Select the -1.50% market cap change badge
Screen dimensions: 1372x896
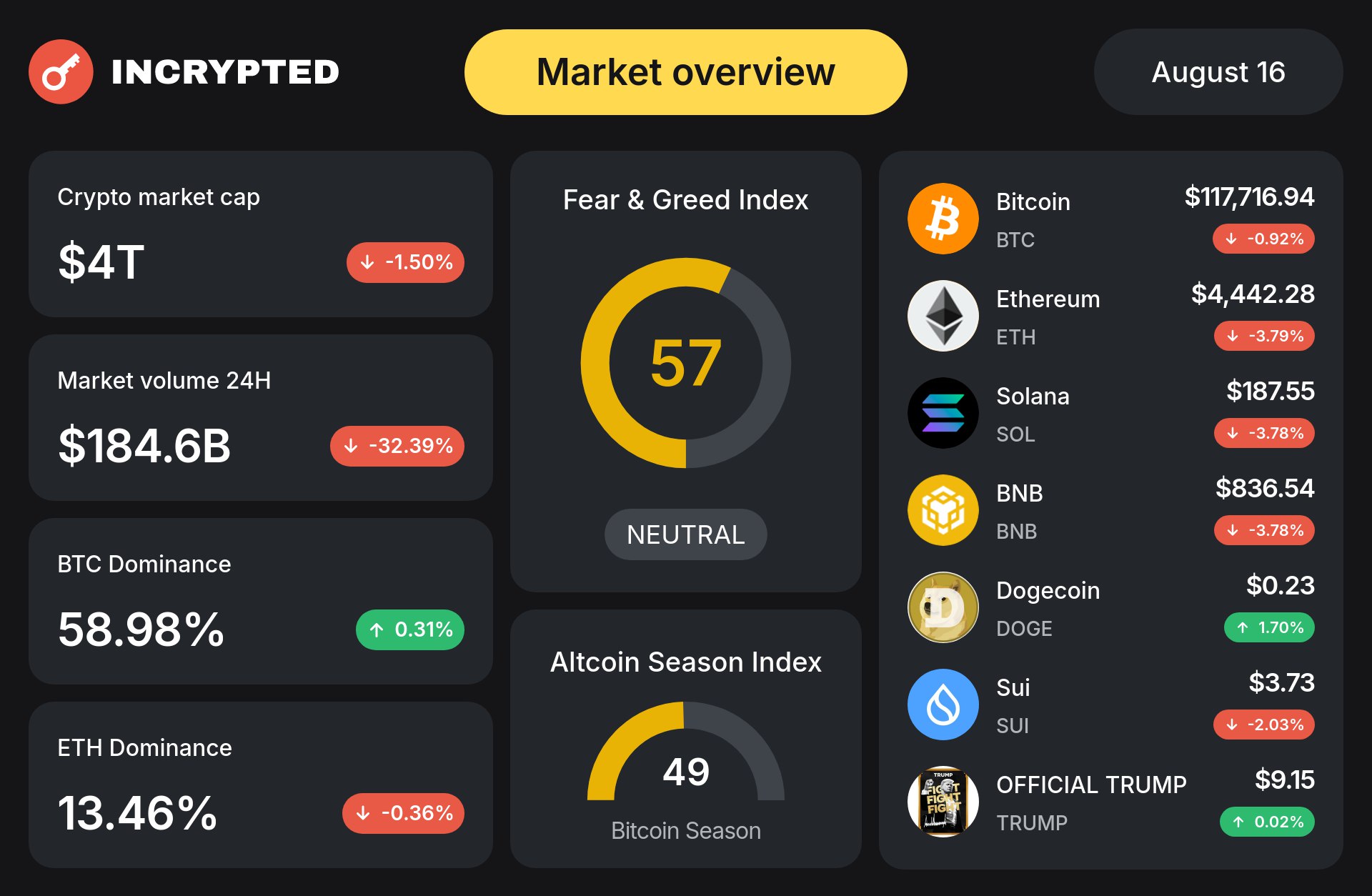pos(405,262)
